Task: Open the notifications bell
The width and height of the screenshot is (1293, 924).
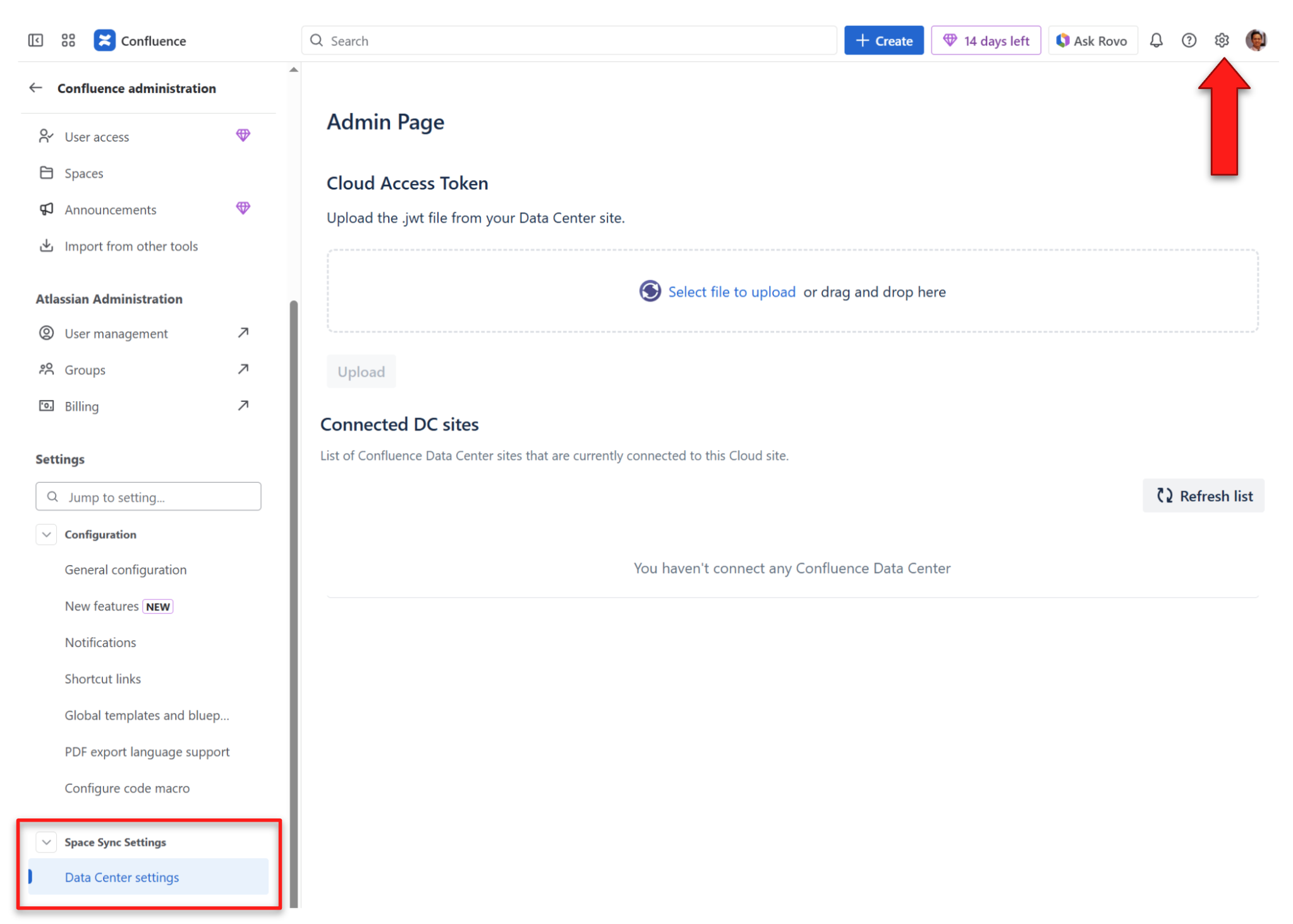Action: coord(1156,40)
